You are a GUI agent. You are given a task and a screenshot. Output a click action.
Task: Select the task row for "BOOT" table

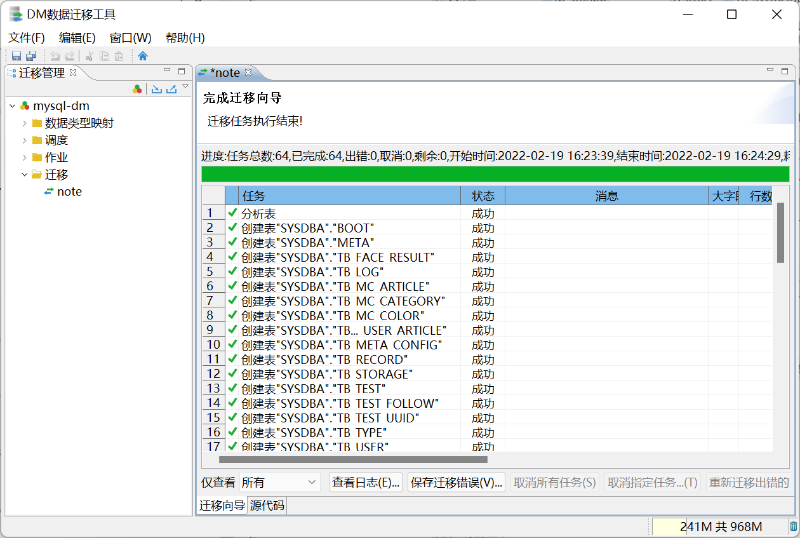[x=487, y=228]
